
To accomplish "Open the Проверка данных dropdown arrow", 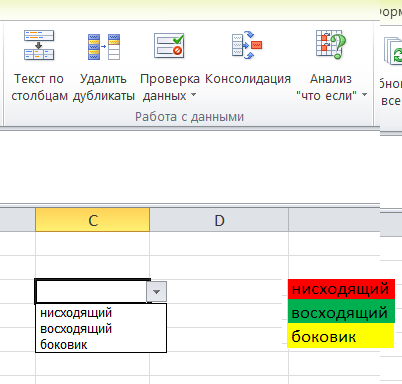I will click(x=193, y=95).
